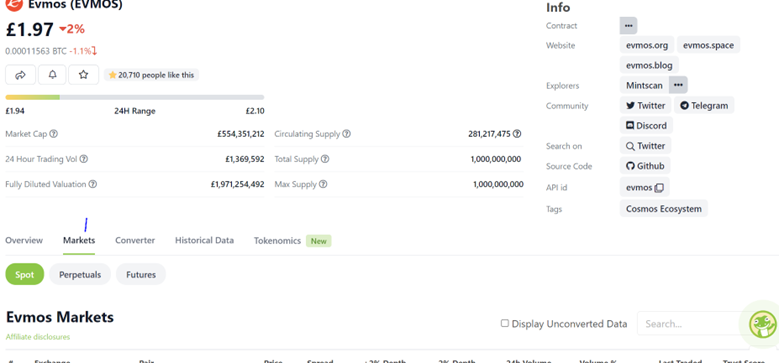Copy the evmos API id icon
The width and height of the screenshot is (779, 363).
click(x=659, y=188)
